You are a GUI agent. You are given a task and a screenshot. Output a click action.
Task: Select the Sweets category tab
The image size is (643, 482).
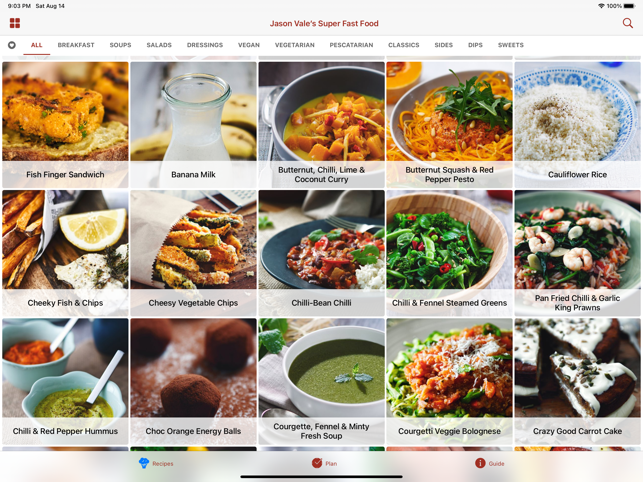pos(511,45)
